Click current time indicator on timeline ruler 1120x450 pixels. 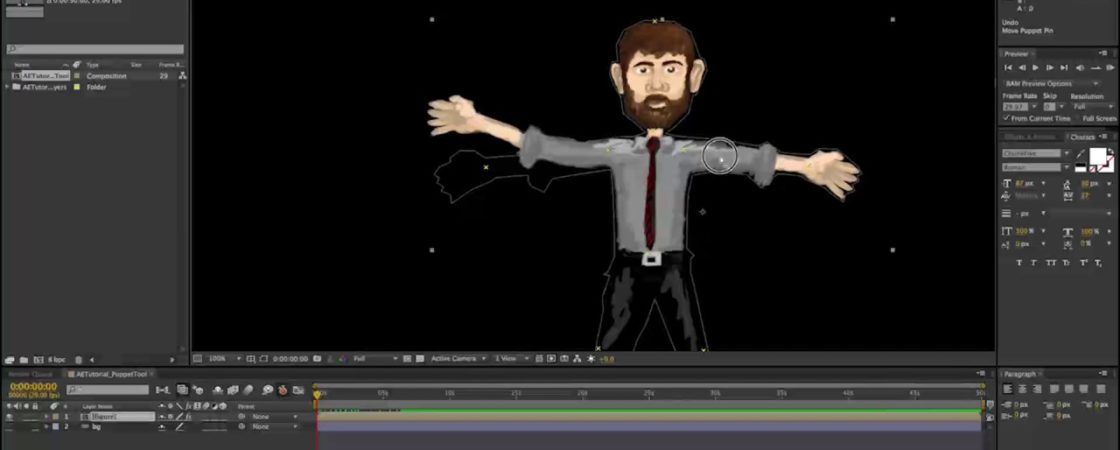[317, 394]
